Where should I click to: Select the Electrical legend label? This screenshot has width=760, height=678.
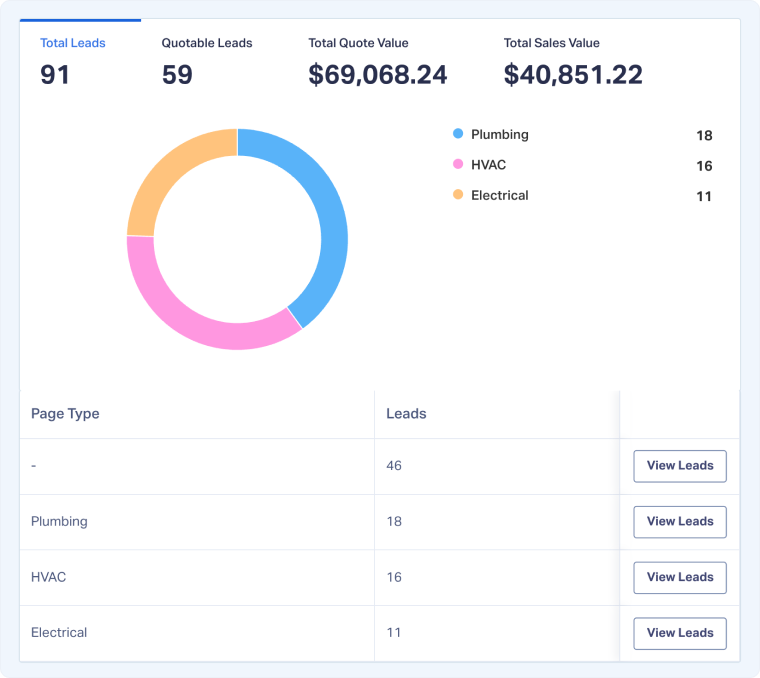[x=499, y=195]
